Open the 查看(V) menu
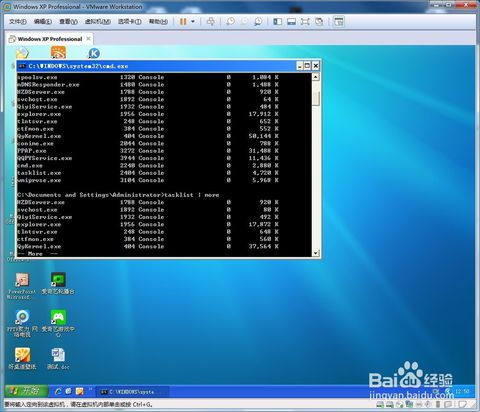The height and width of the screenshot is (412, 480). (x=68, y=22)
